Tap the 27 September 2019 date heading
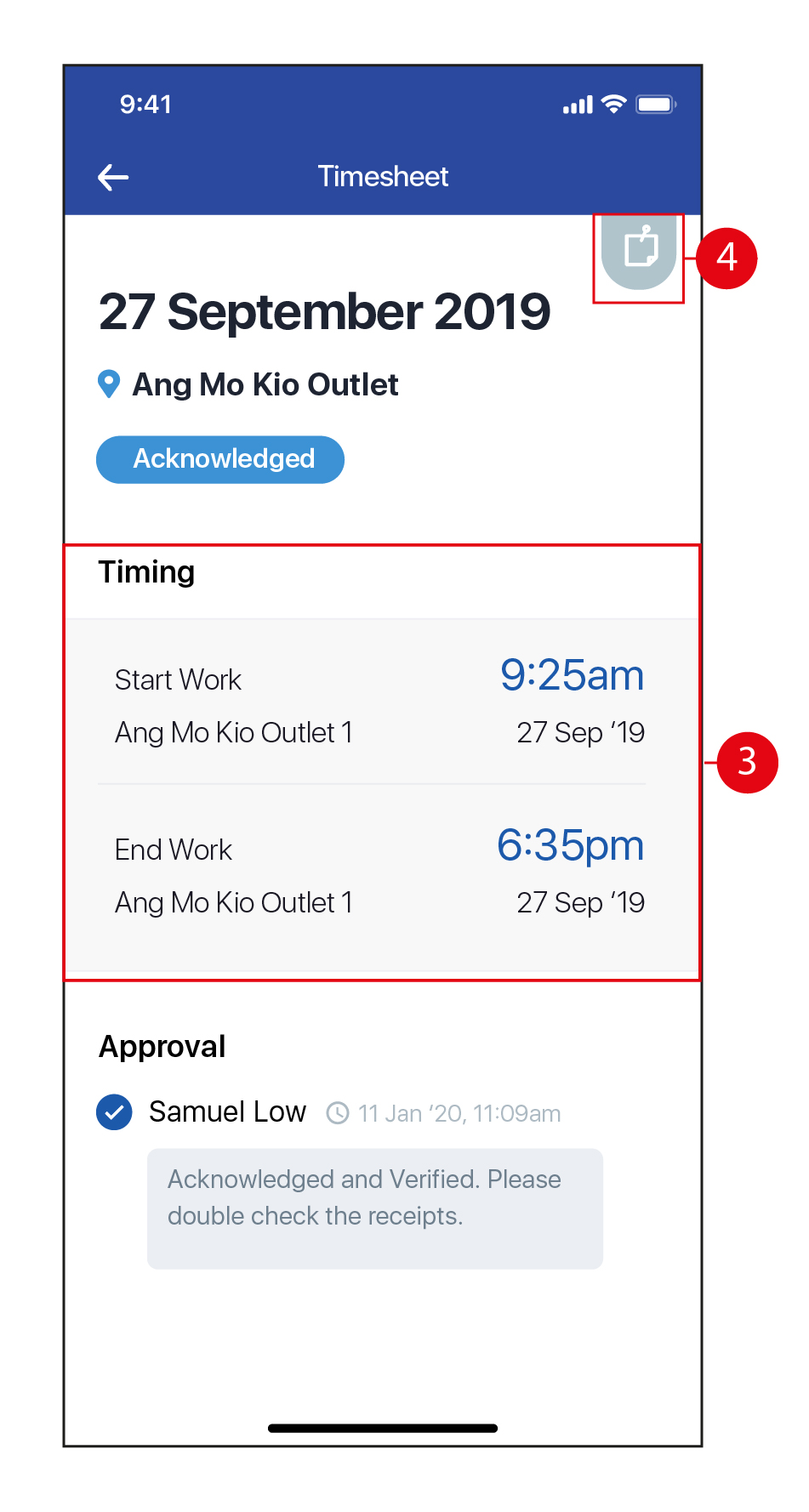This screenshot has height=1512, width=809. click(324, 312)
